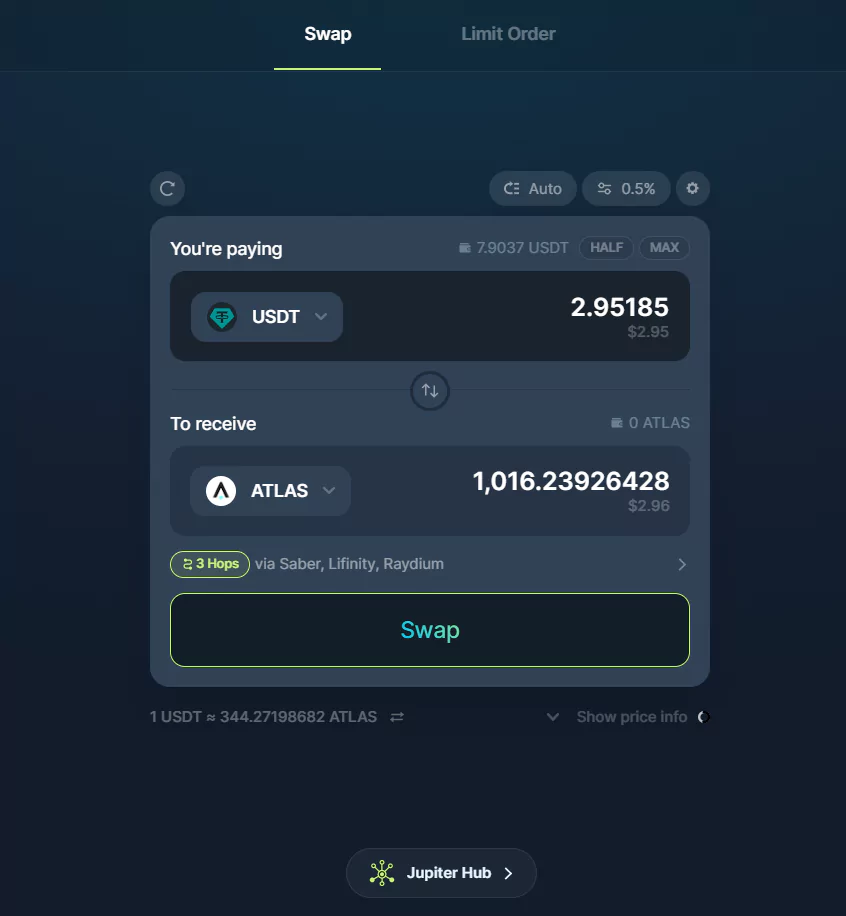Click the ATLAS token logo
846x916 pixels.
(x=221, y=491)
